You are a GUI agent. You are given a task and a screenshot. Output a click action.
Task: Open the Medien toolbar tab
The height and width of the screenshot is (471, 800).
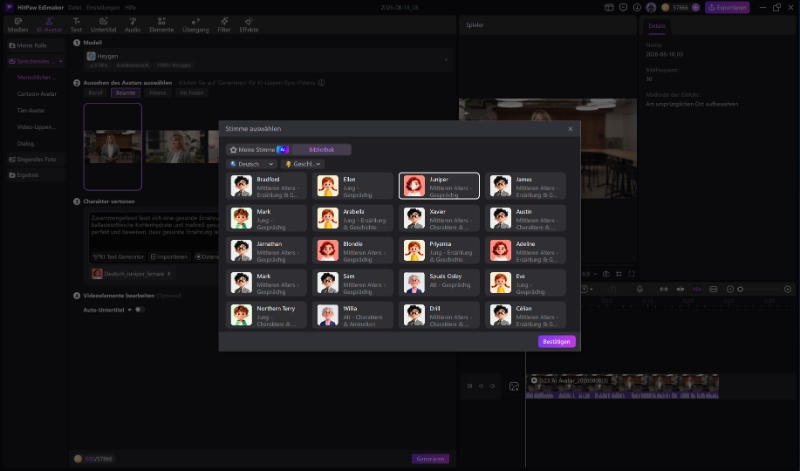[18, 25]
